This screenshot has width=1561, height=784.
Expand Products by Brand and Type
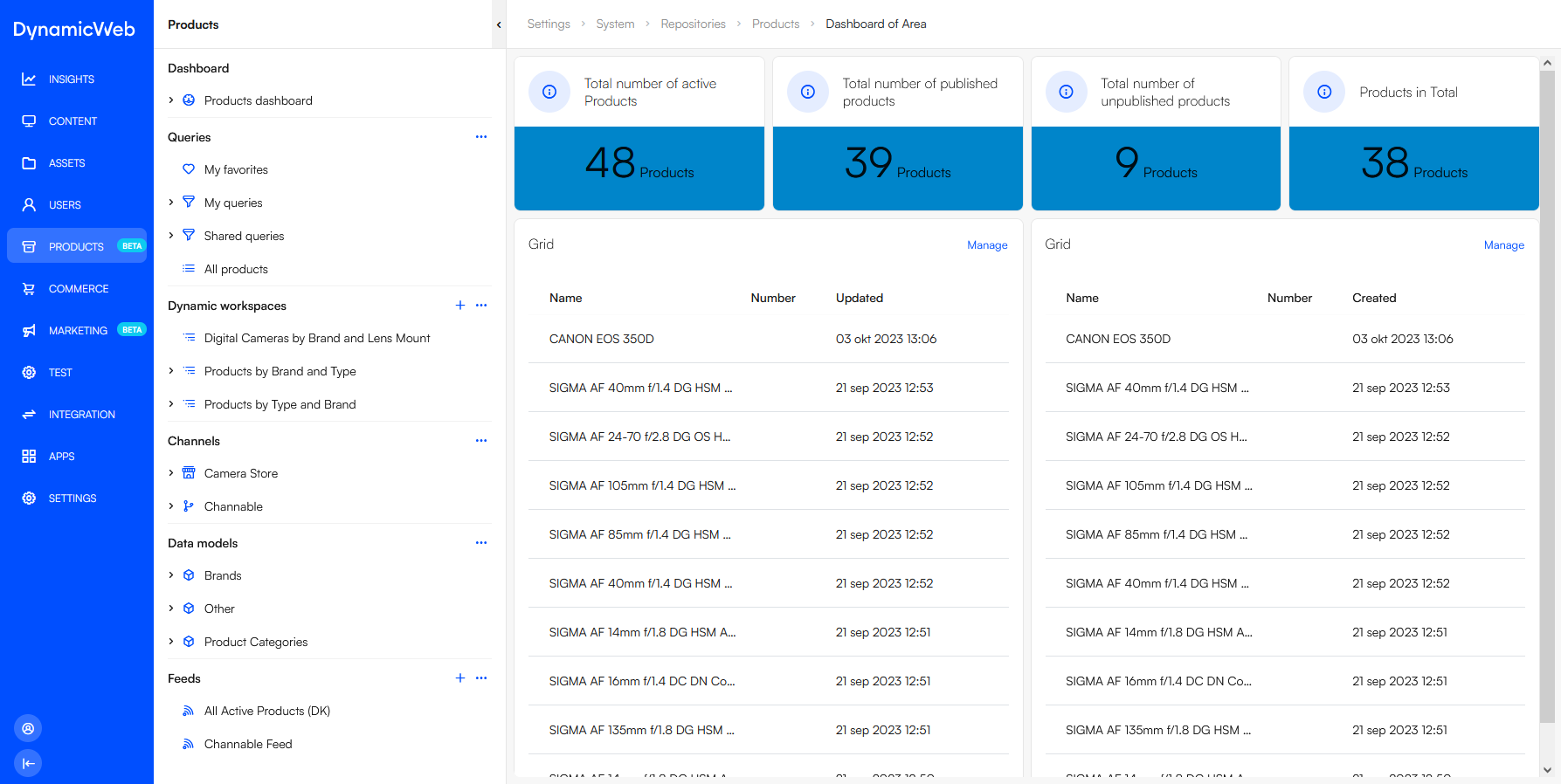click(171, 371)
